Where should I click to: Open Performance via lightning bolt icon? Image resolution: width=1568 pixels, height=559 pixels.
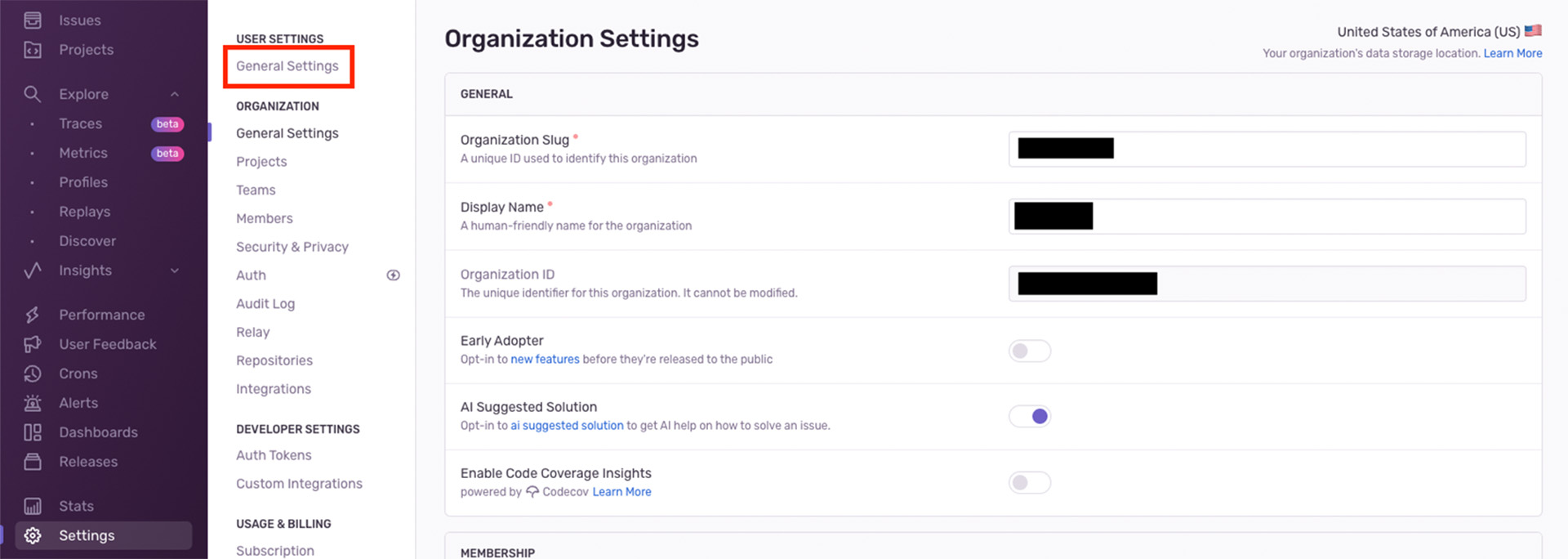33,315
